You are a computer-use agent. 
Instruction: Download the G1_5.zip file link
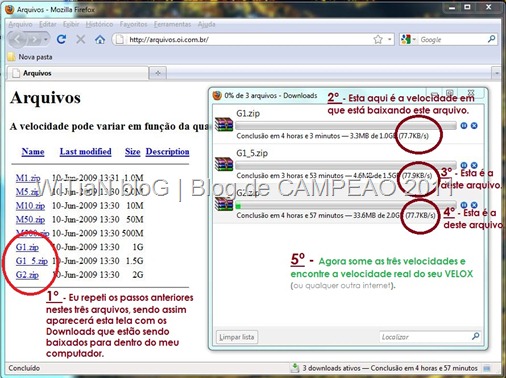tap(32, 261)
